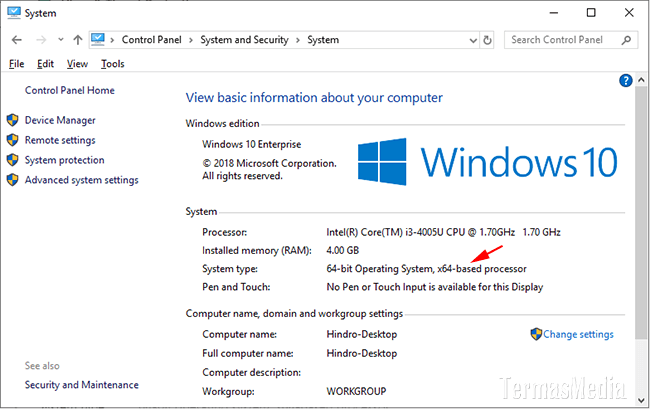Minimize the System window
Viewport: 650px width, 409px height.
click(x=553, y=13)
